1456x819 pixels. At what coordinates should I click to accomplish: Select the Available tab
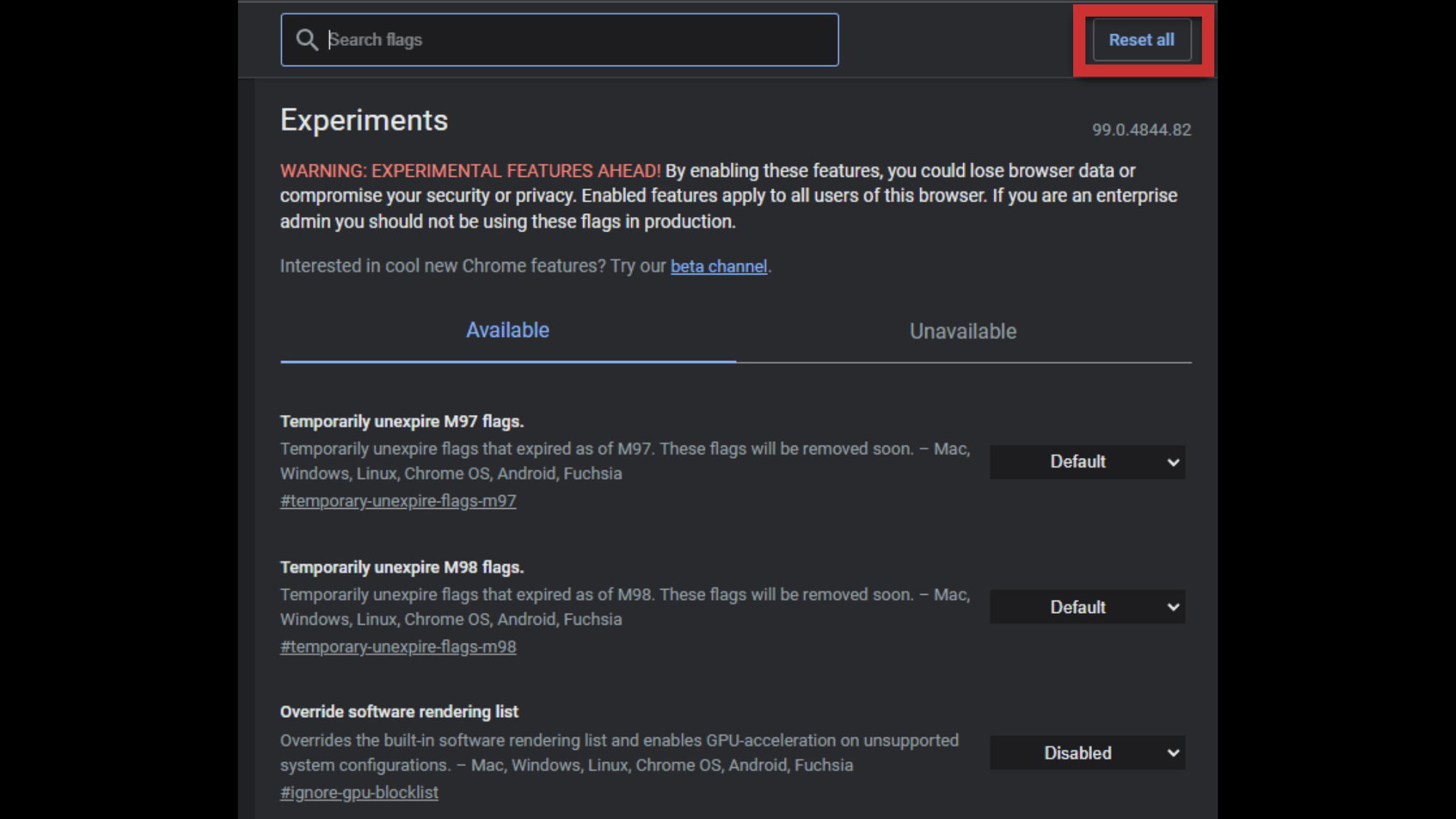(507, 330)
